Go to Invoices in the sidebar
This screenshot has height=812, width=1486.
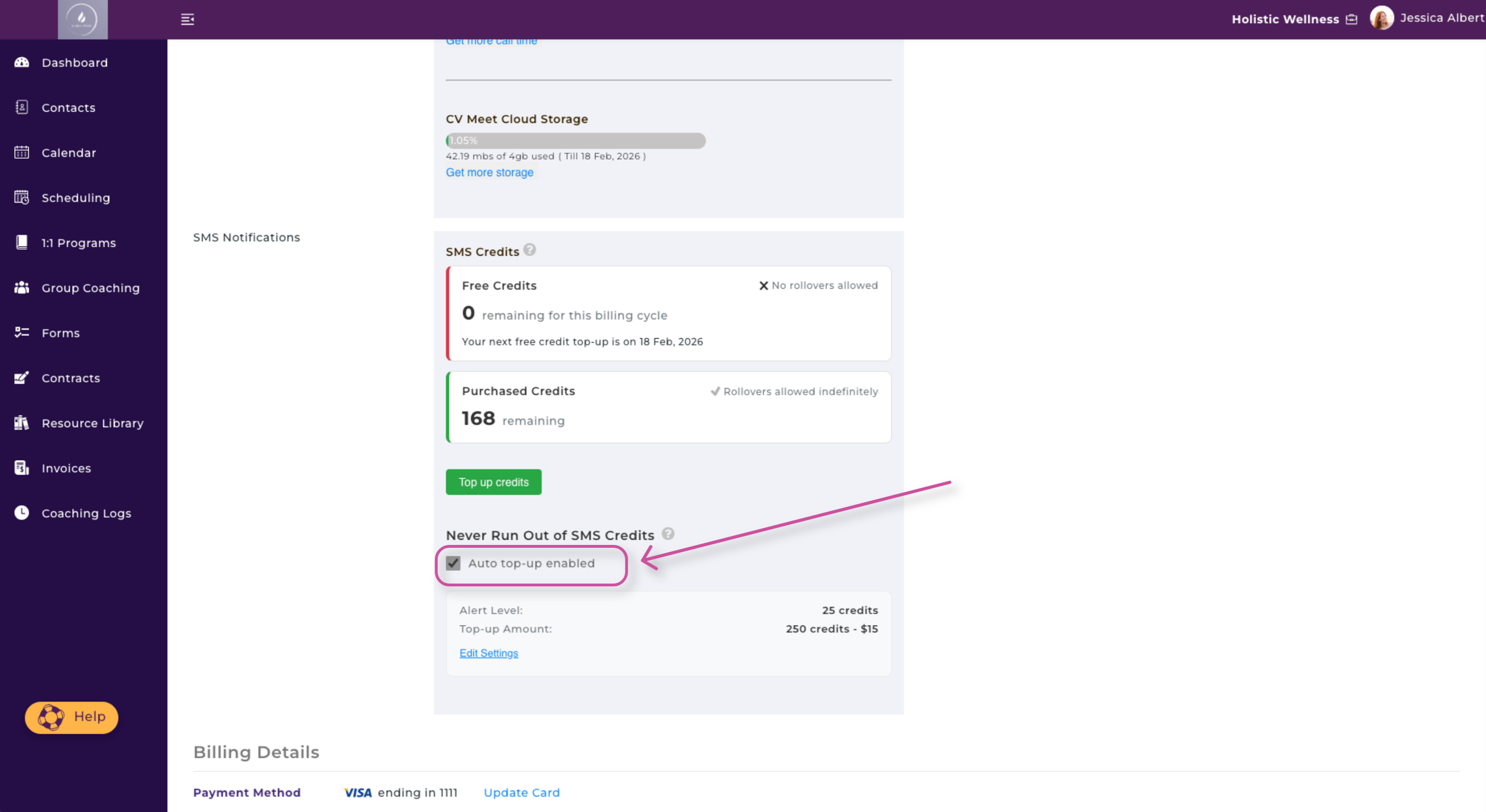pos(66,468)
